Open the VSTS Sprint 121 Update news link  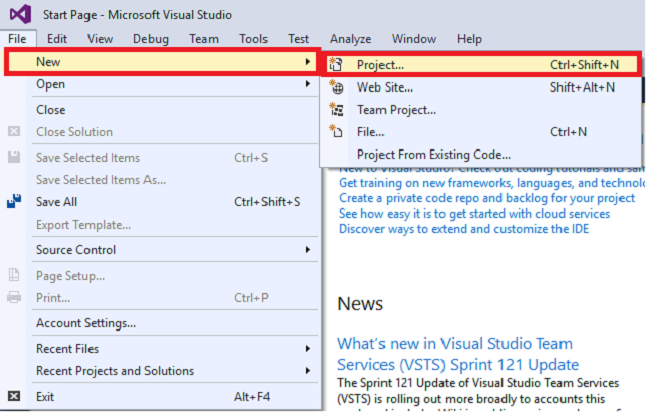[x=458, y=354]
